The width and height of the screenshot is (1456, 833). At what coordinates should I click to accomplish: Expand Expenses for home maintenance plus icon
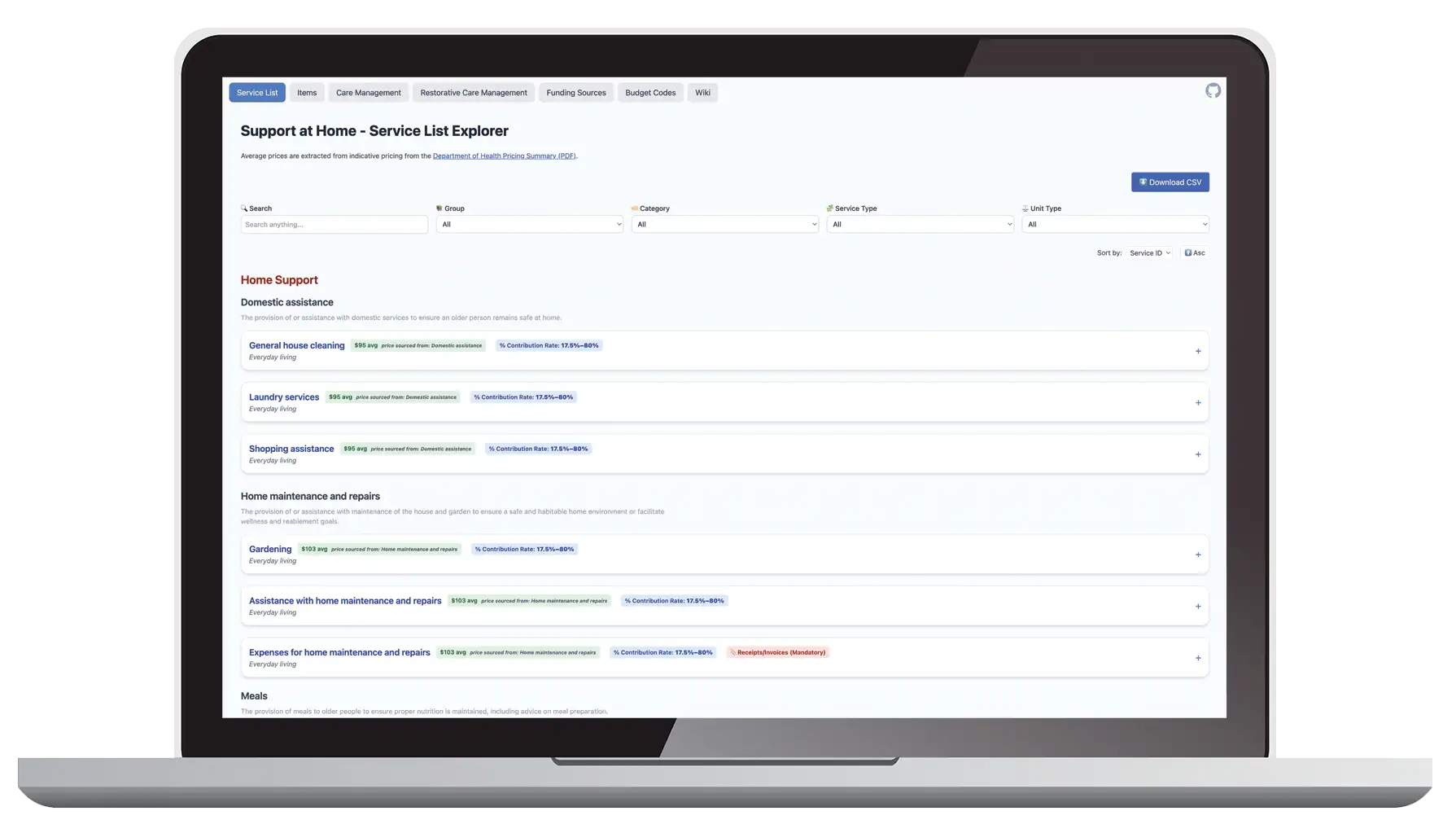(1197, 658)
